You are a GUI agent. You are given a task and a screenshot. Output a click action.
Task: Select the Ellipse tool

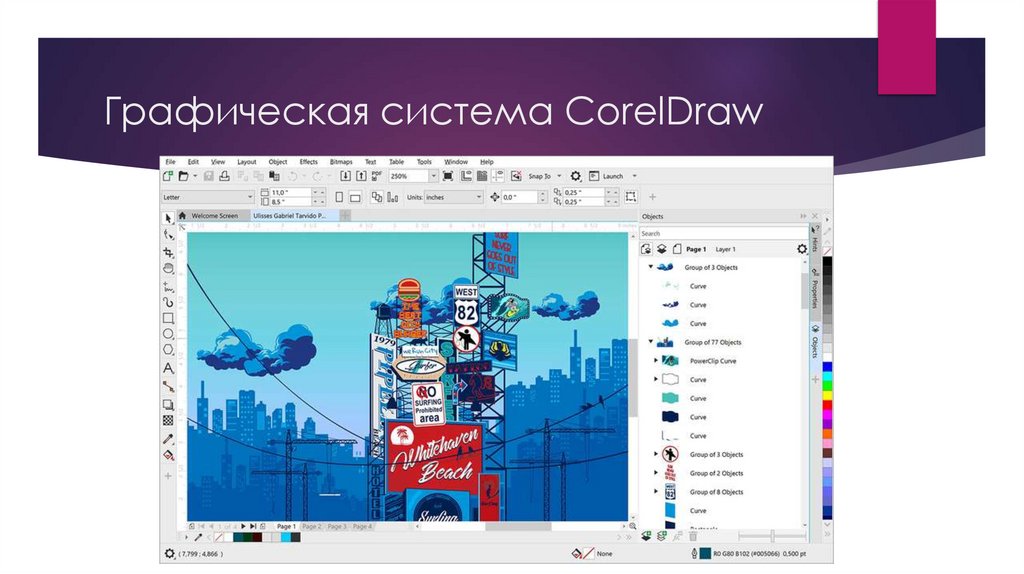tap(168, 334)
